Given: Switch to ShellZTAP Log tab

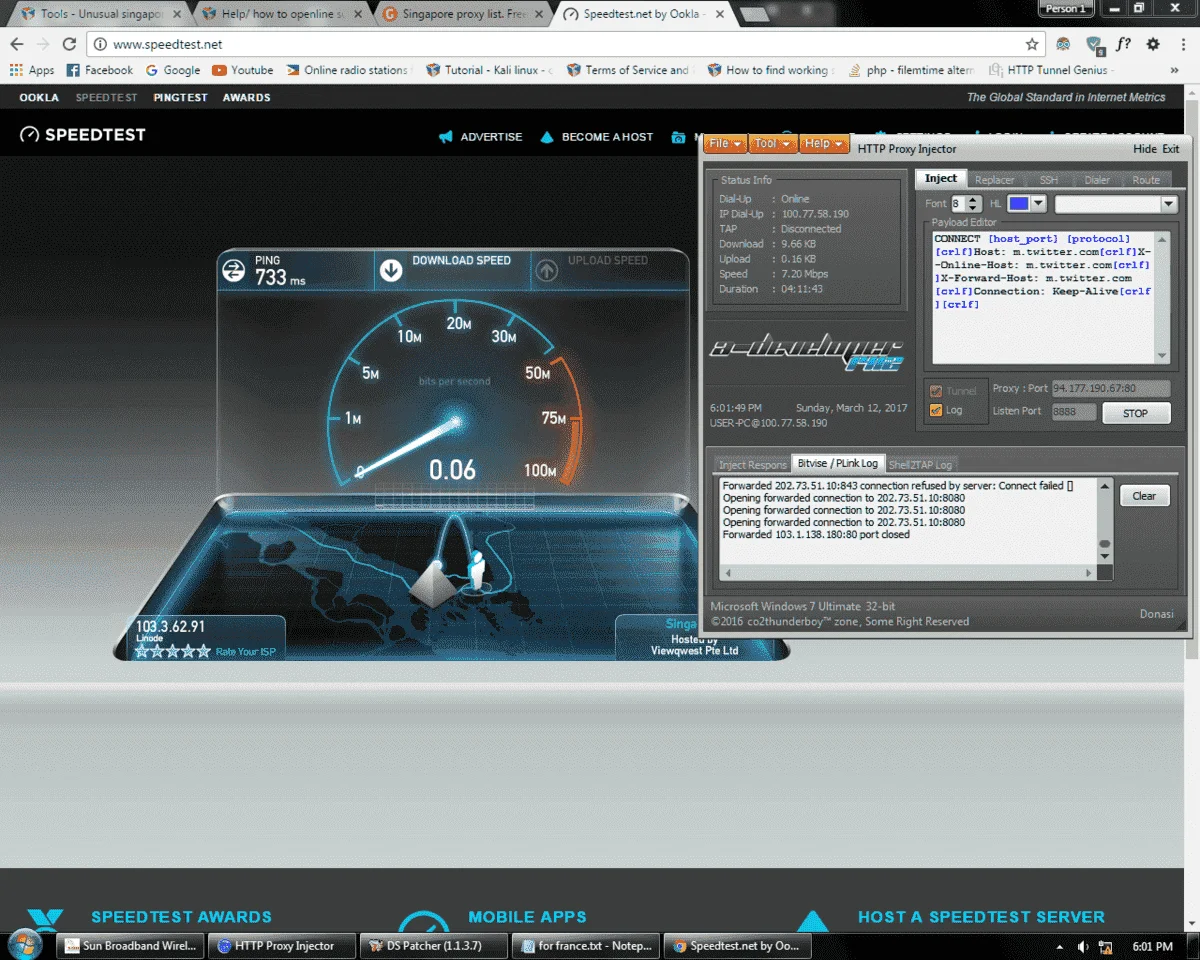Looking at the screenshot, I should (x=921, y=465).
